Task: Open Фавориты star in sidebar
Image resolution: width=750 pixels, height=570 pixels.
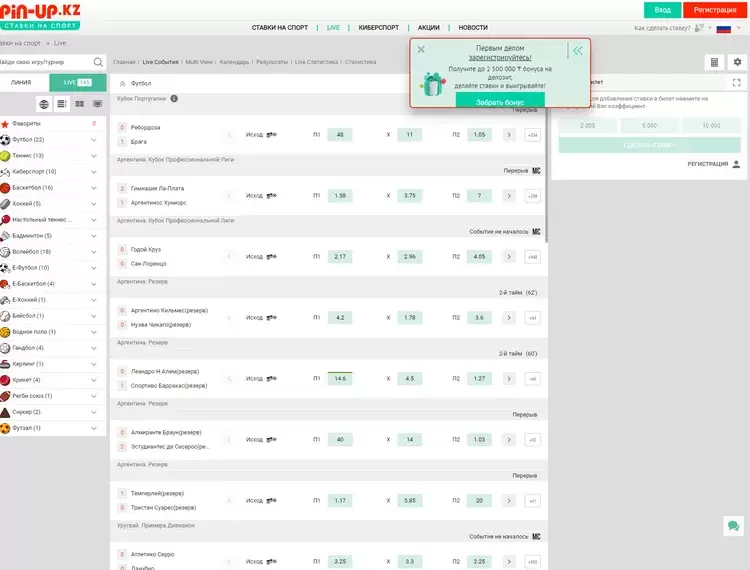Action: pyautogui.click(x=5, y=124)
